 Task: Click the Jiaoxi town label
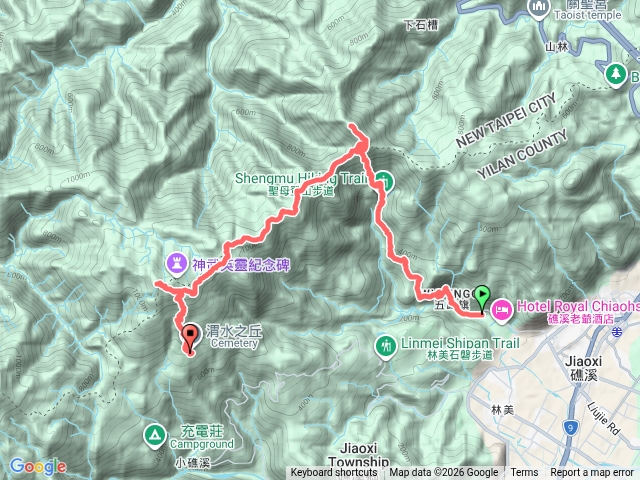tap(584, 367)
